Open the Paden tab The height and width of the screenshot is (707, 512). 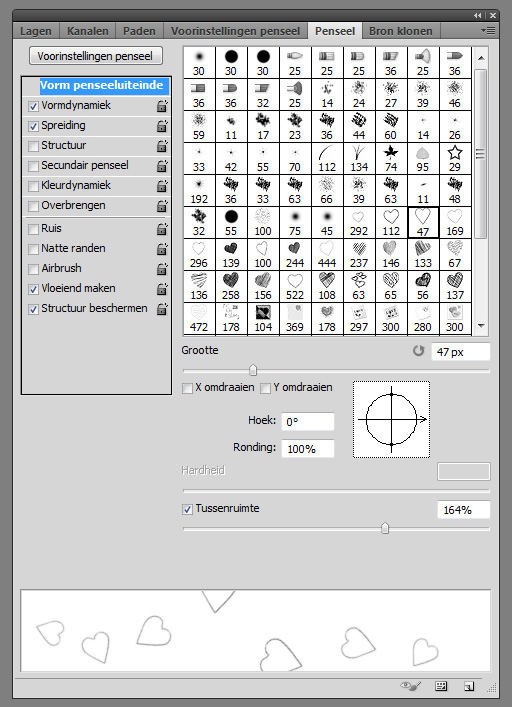[139, 31]
